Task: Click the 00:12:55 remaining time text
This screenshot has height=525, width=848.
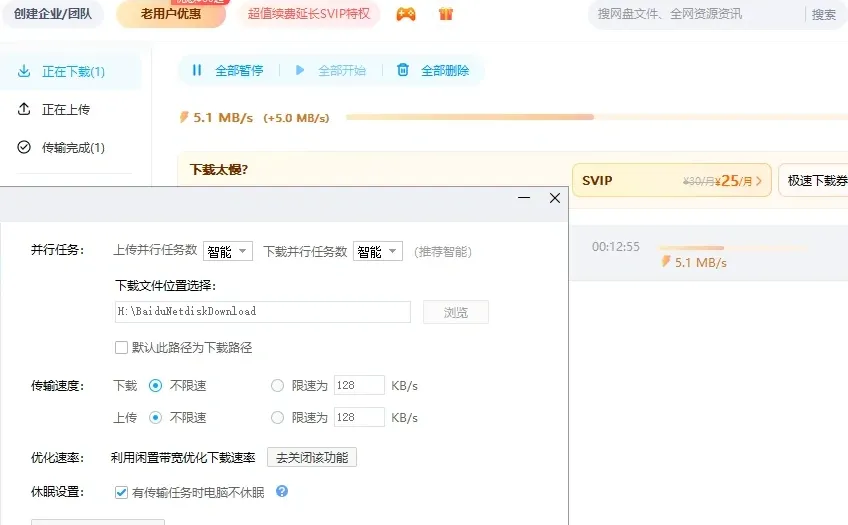Action: (615, 247)
